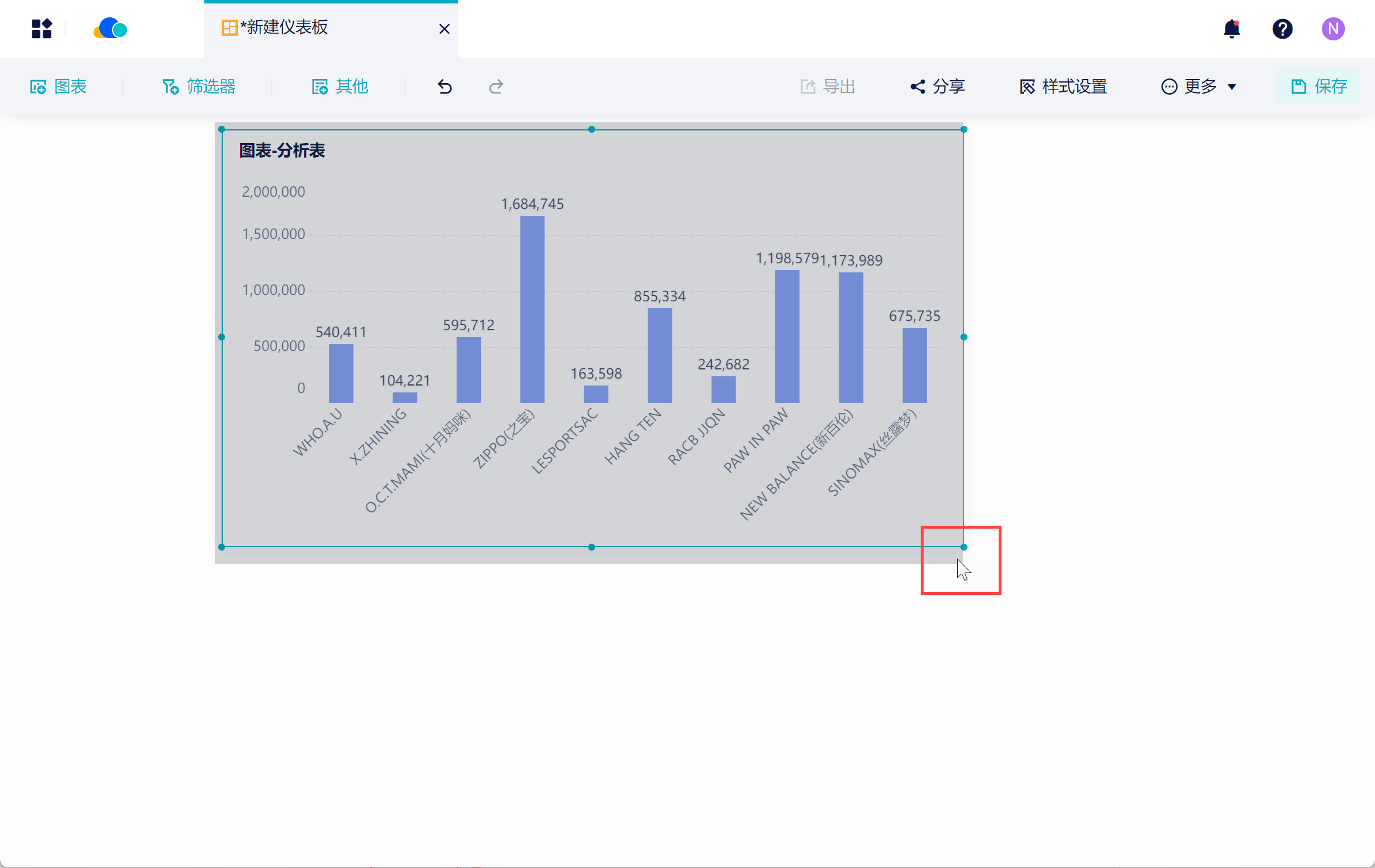Save the dashboard with 保存
1375x868 pixels.
[1318, 87]
